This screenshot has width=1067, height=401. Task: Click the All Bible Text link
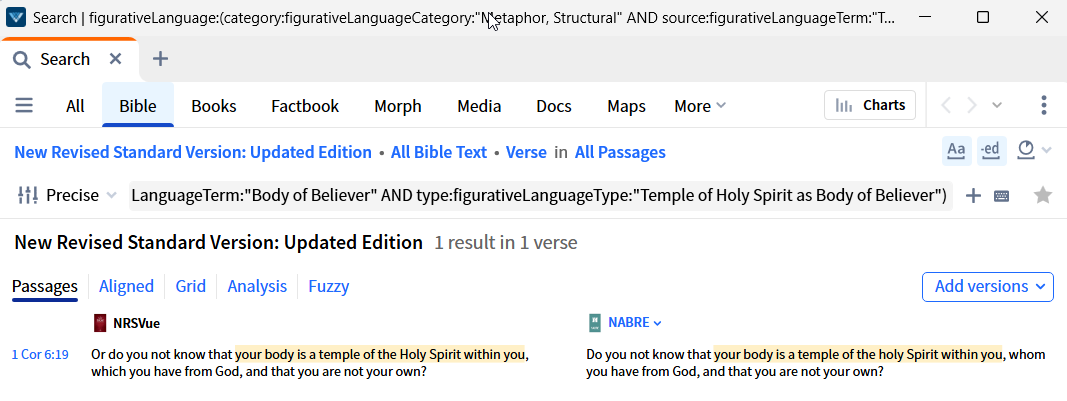click(439, 153)
